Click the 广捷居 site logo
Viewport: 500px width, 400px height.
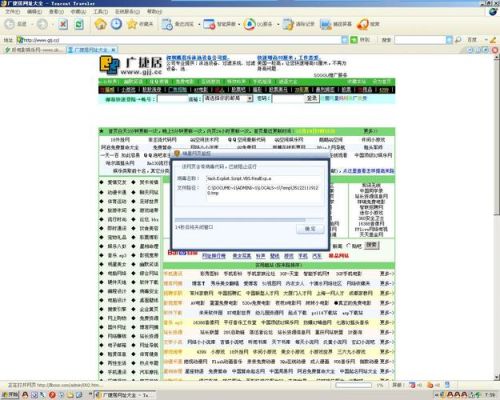[131, 66]
